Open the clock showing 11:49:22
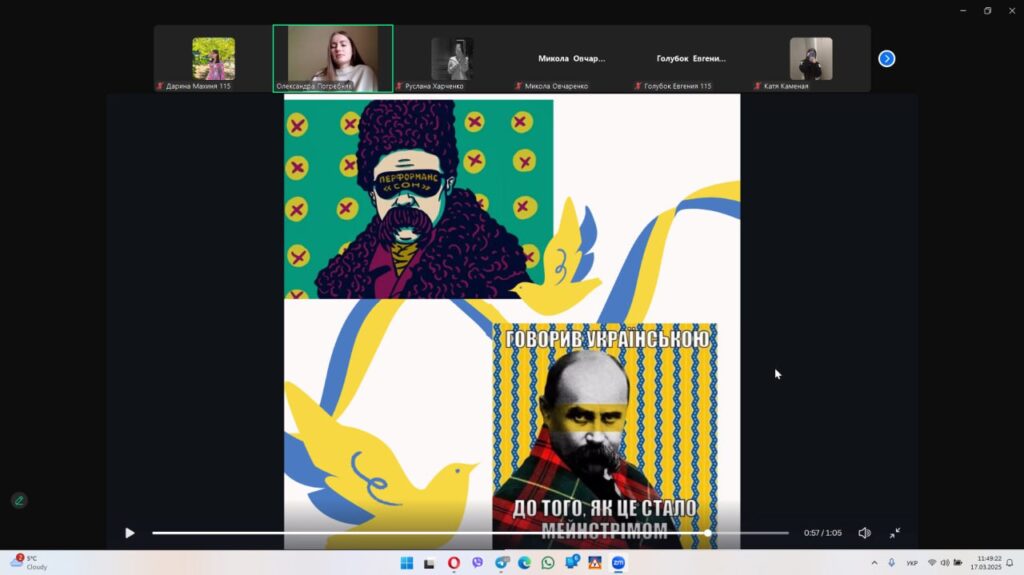The image size is (1024, 575). click(x=985, y=563)
